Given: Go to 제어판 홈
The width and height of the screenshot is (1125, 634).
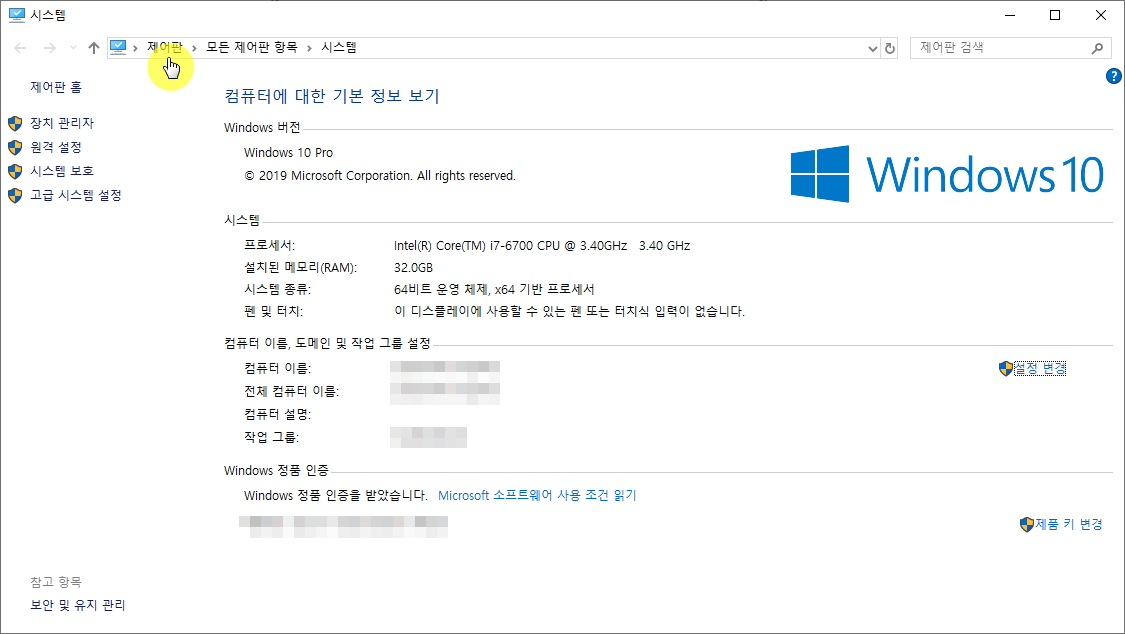Looking at the screenshot, I should point(56,87).
